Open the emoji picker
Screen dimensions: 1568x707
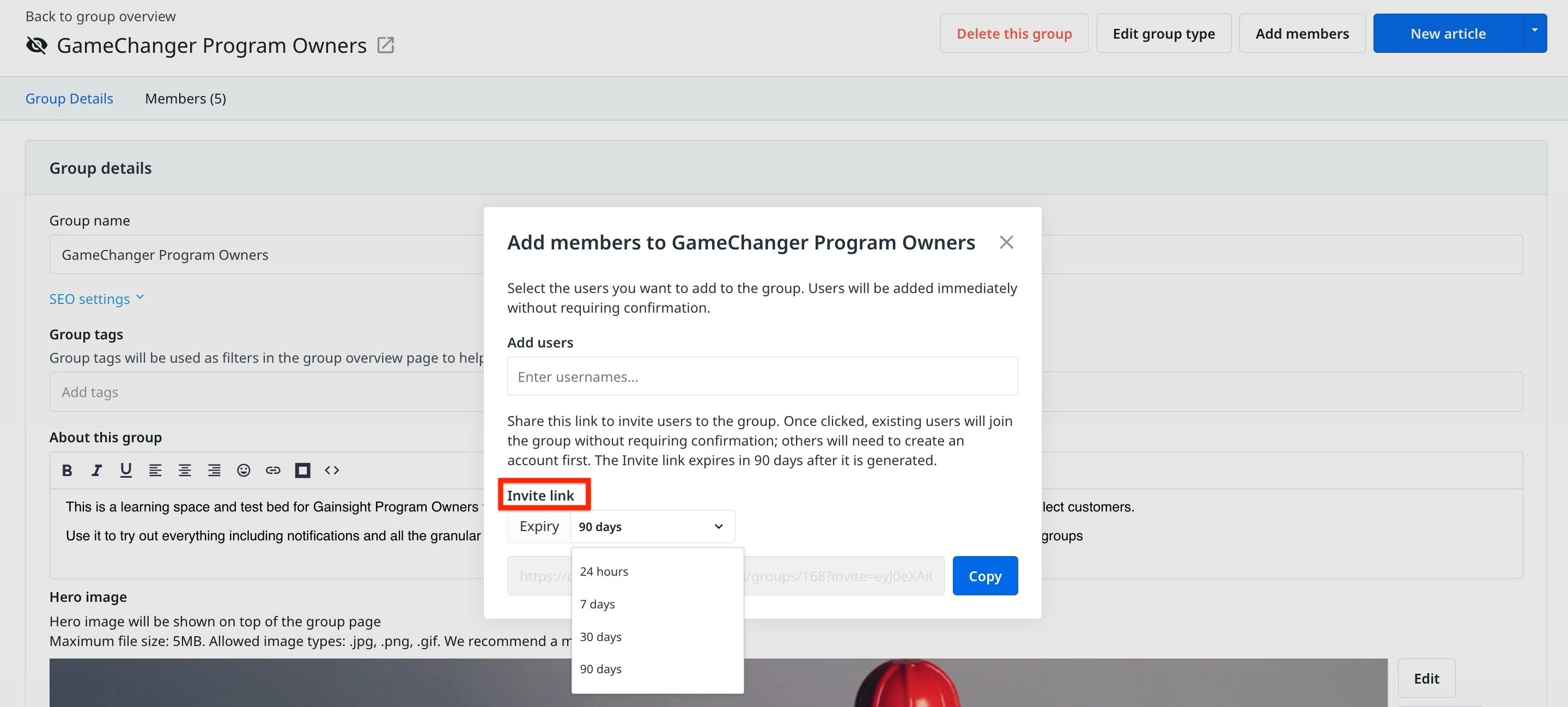[244, 470]
